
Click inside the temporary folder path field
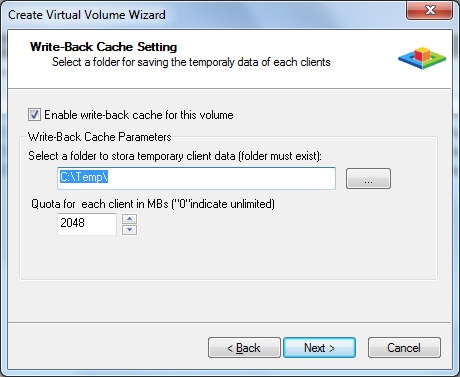pyautogui.click(x=196, y=178)
